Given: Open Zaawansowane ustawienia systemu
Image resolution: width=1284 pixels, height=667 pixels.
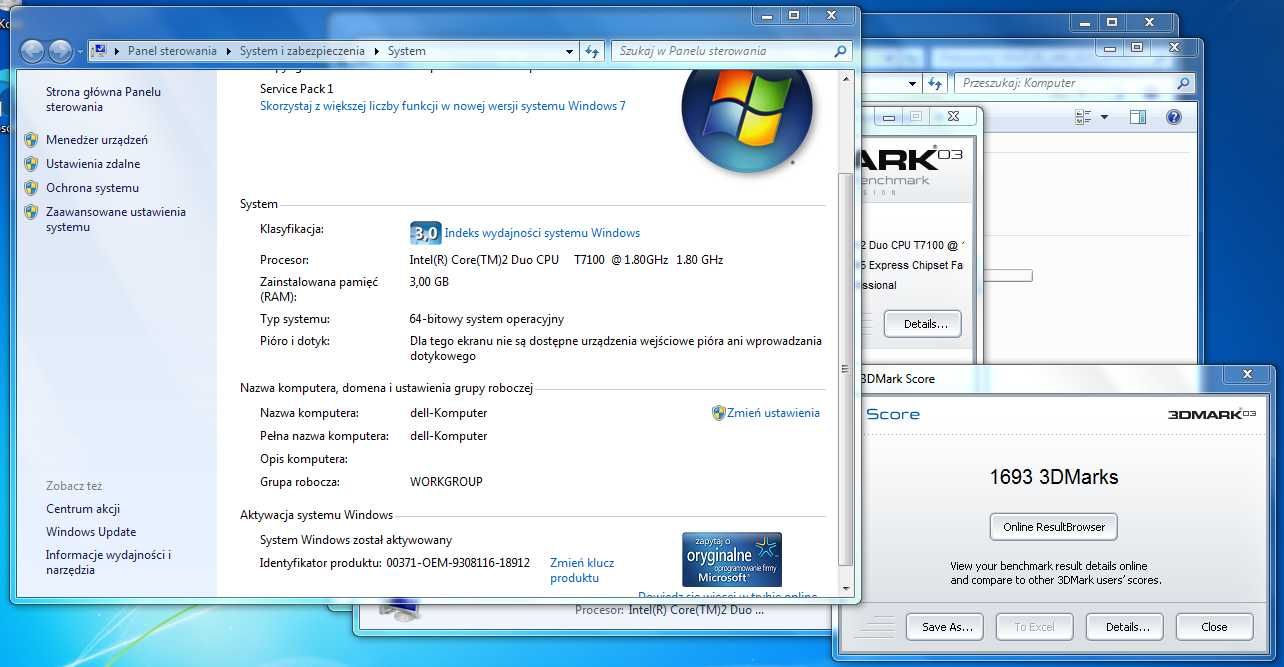Looking at the screenshot, I should 116,219.
